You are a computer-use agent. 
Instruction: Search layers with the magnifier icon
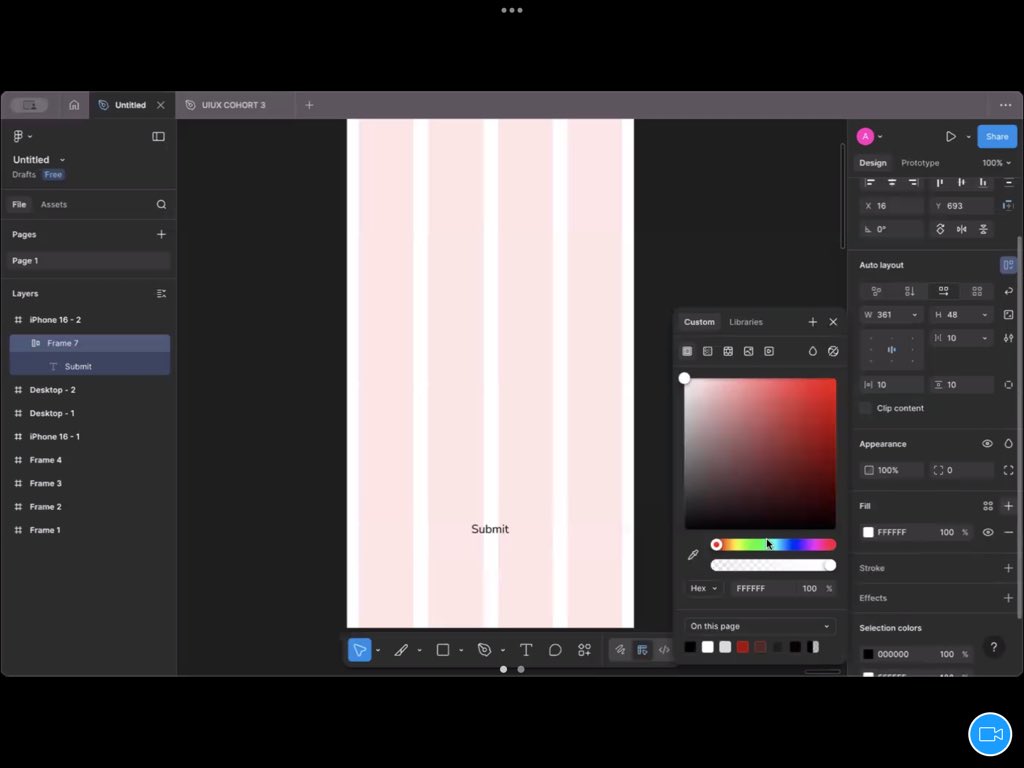click(161, 204)
